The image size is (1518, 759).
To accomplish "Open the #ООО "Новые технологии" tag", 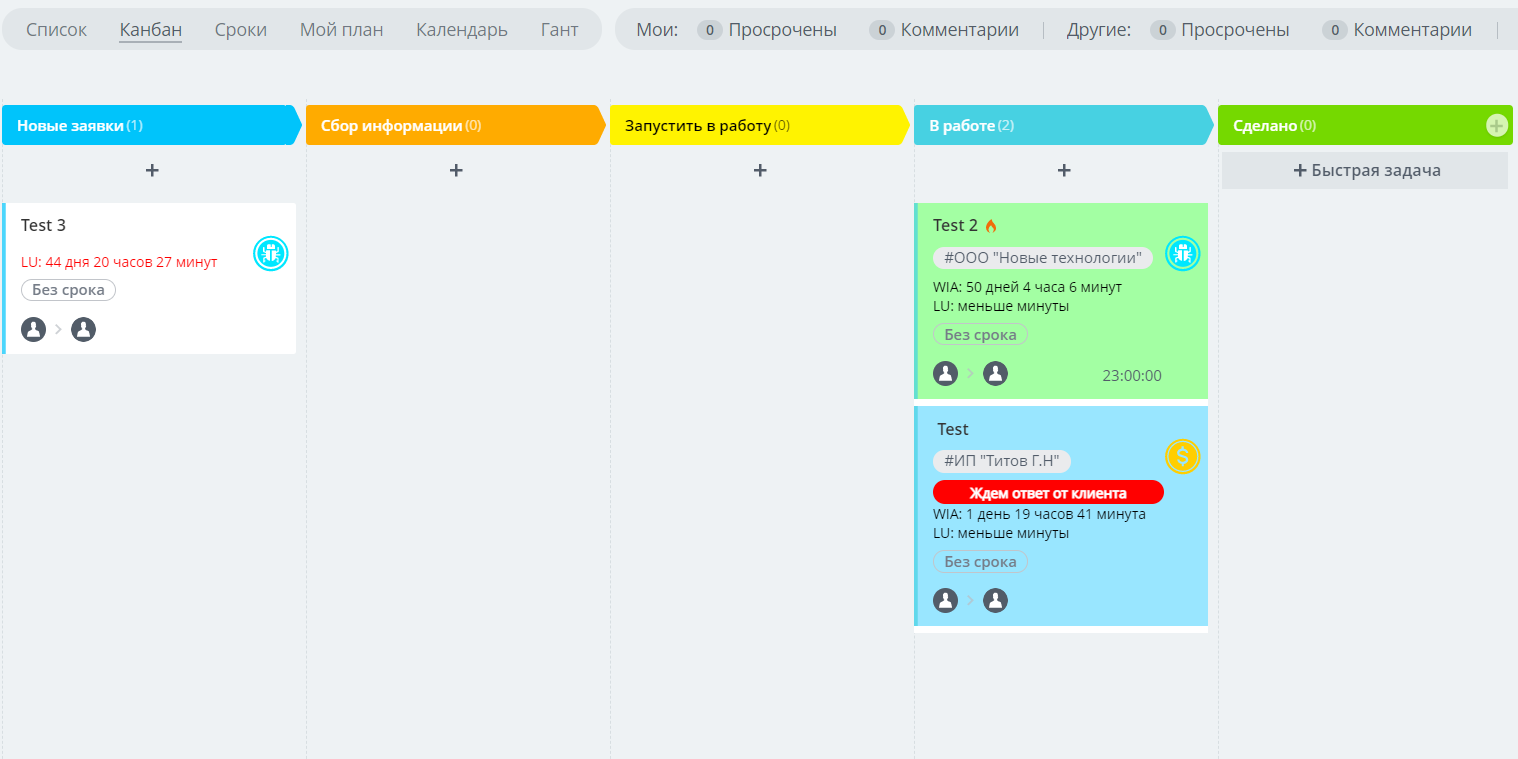I will click(x=1043, y=258).
